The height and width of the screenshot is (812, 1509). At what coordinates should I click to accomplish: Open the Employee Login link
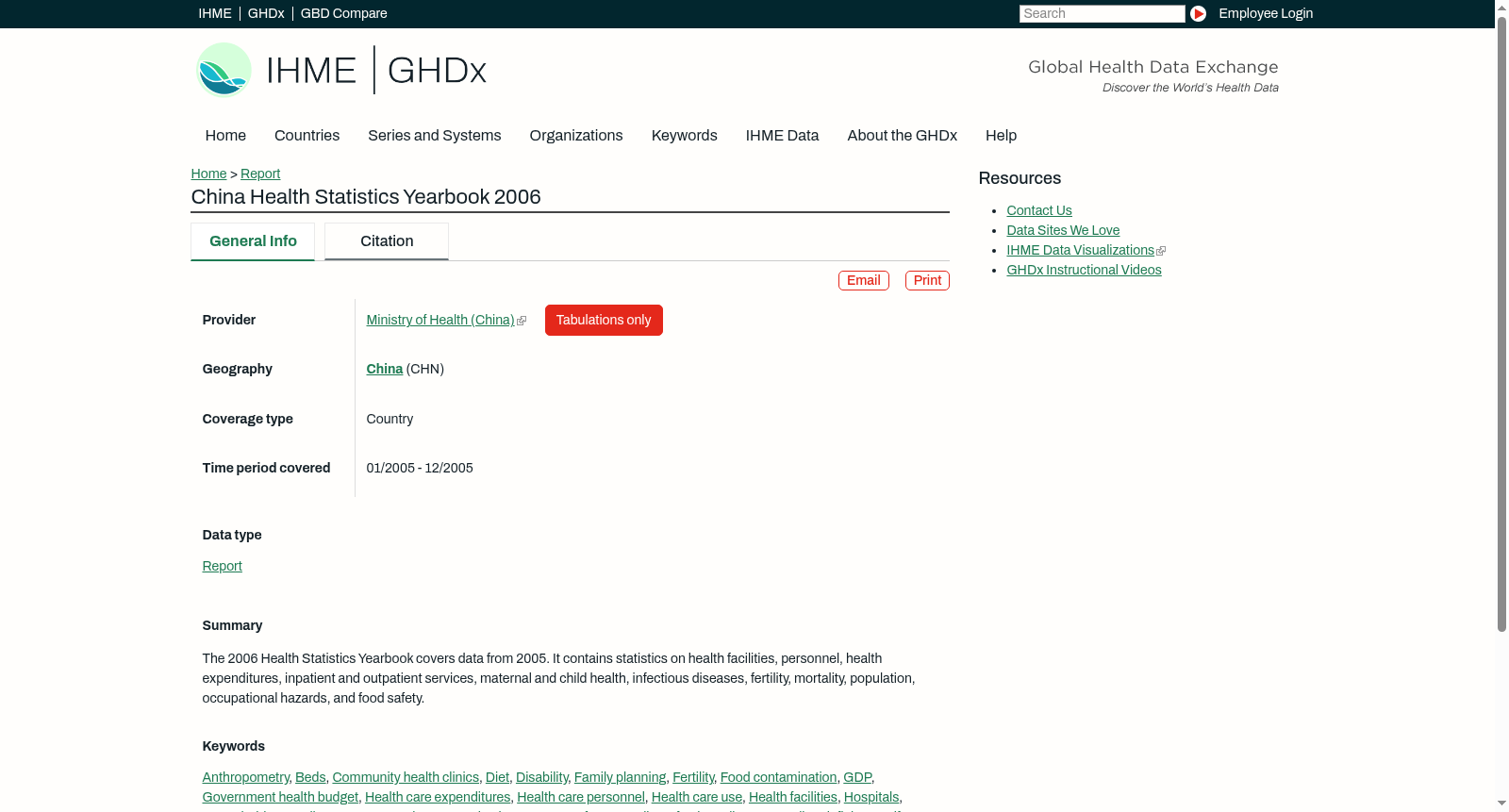1266,13
